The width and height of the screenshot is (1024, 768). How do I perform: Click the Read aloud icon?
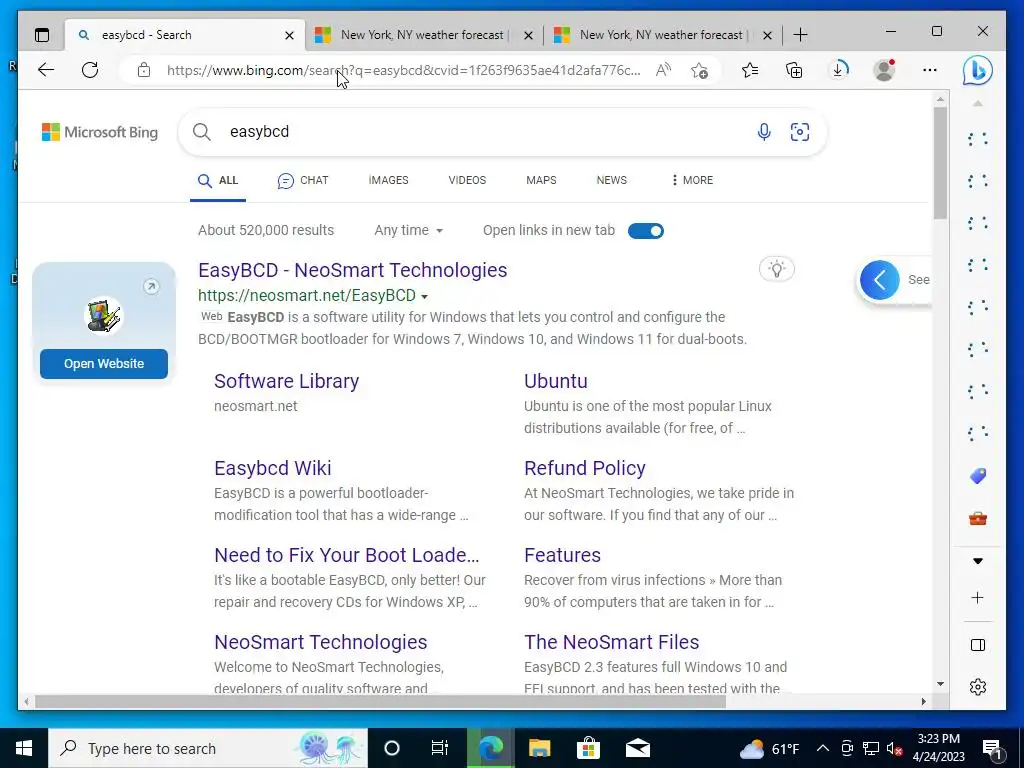click(664, 70)
